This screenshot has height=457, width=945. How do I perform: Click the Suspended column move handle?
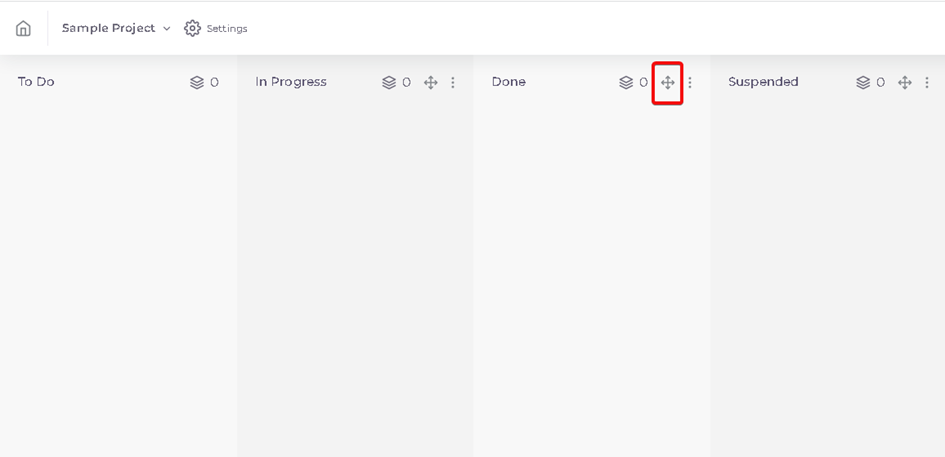pyautogui.click(x=905, y=83)
